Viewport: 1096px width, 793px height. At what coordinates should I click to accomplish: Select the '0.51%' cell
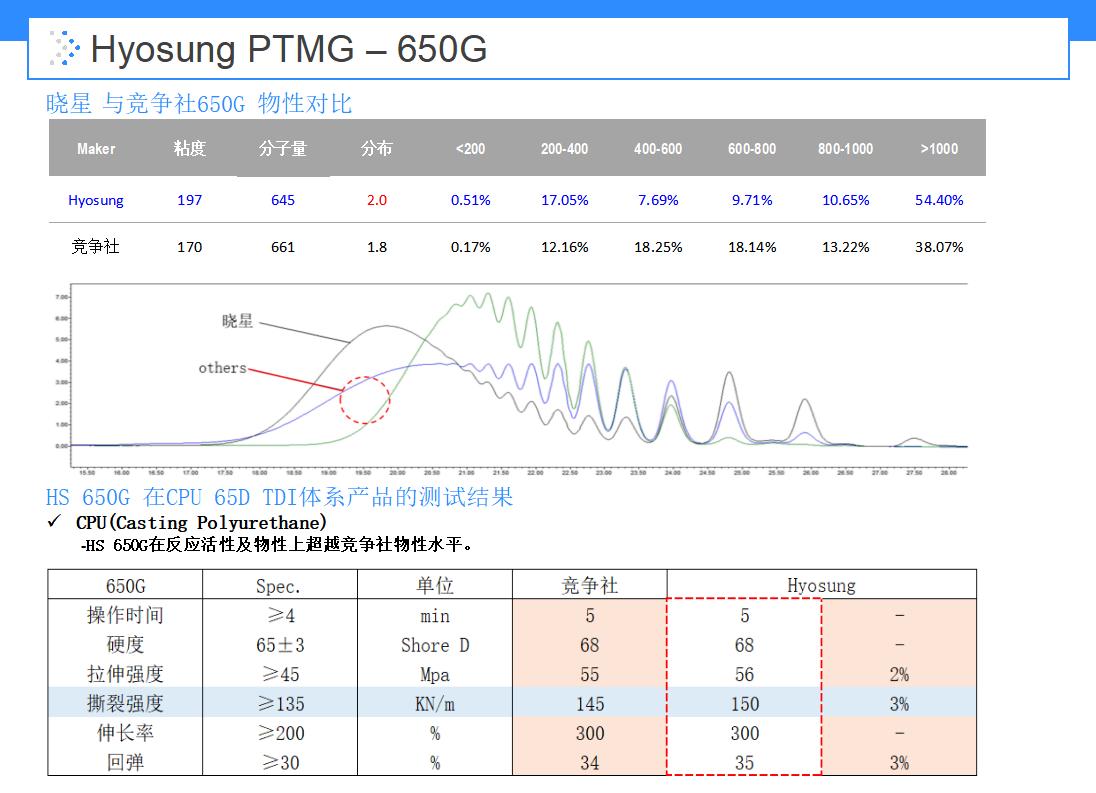[470, 200]
